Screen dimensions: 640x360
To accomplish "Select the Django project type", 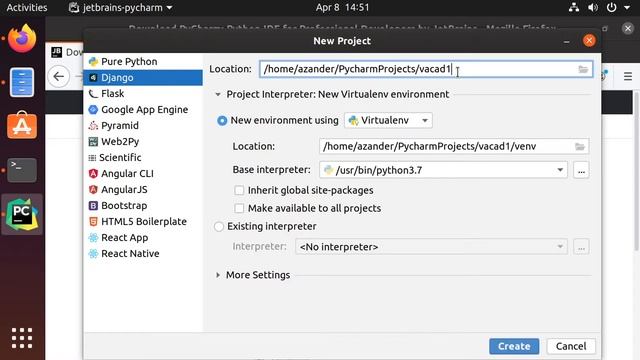I will coord(142,78).
